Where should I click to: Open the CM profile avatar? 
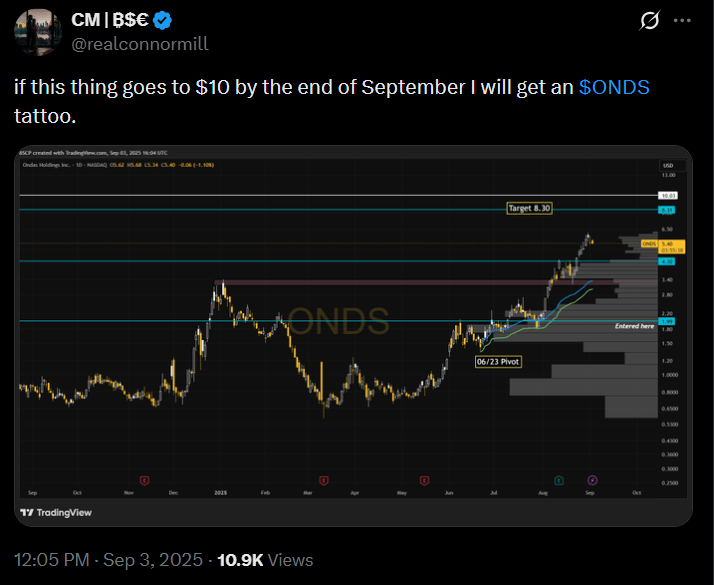38,32
